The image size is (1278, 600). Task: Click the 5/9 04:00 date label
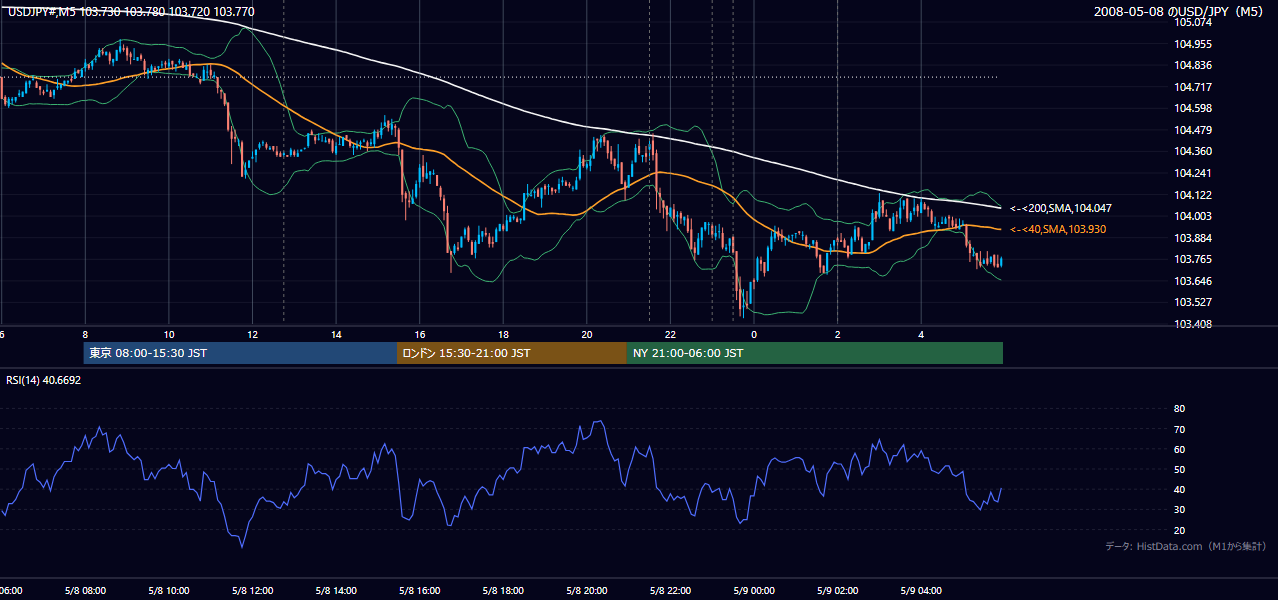pyautogui.click(x=921, y=590)
